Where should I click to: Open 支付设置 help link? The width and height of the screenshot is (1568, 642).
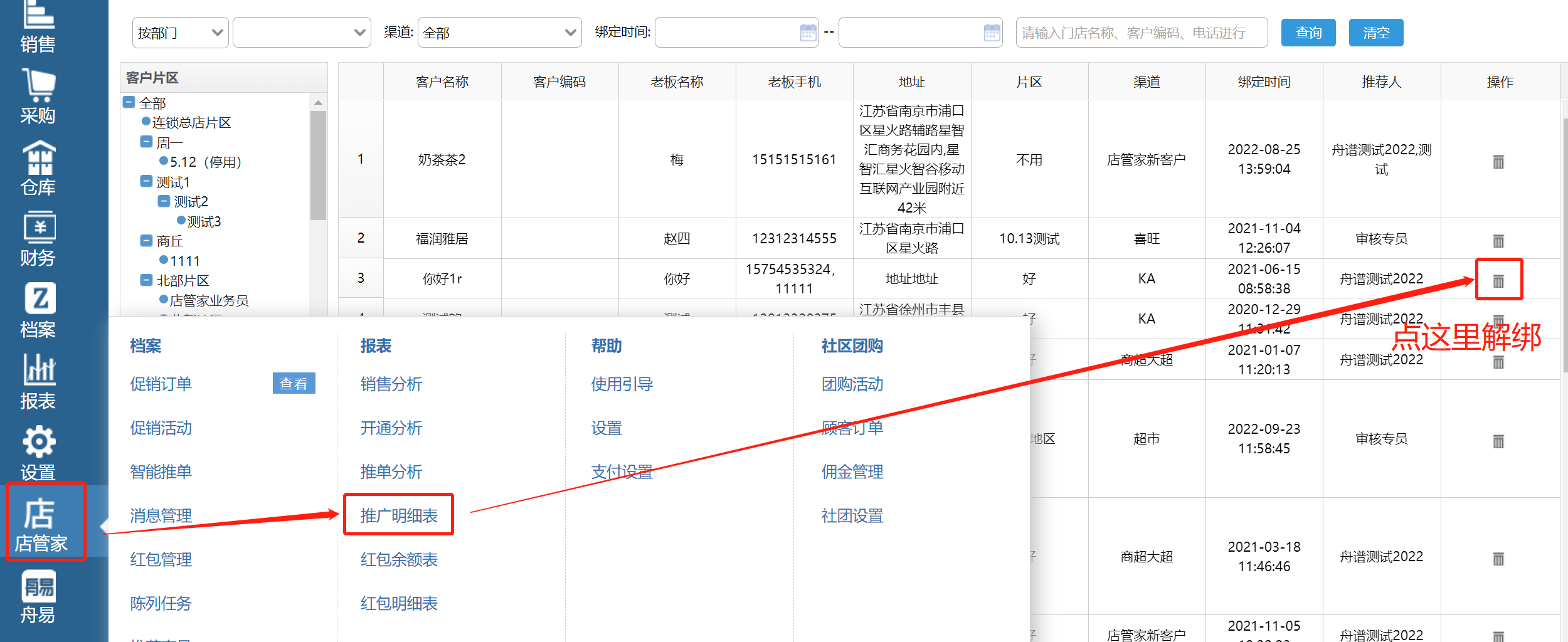(x=622, y=471)
